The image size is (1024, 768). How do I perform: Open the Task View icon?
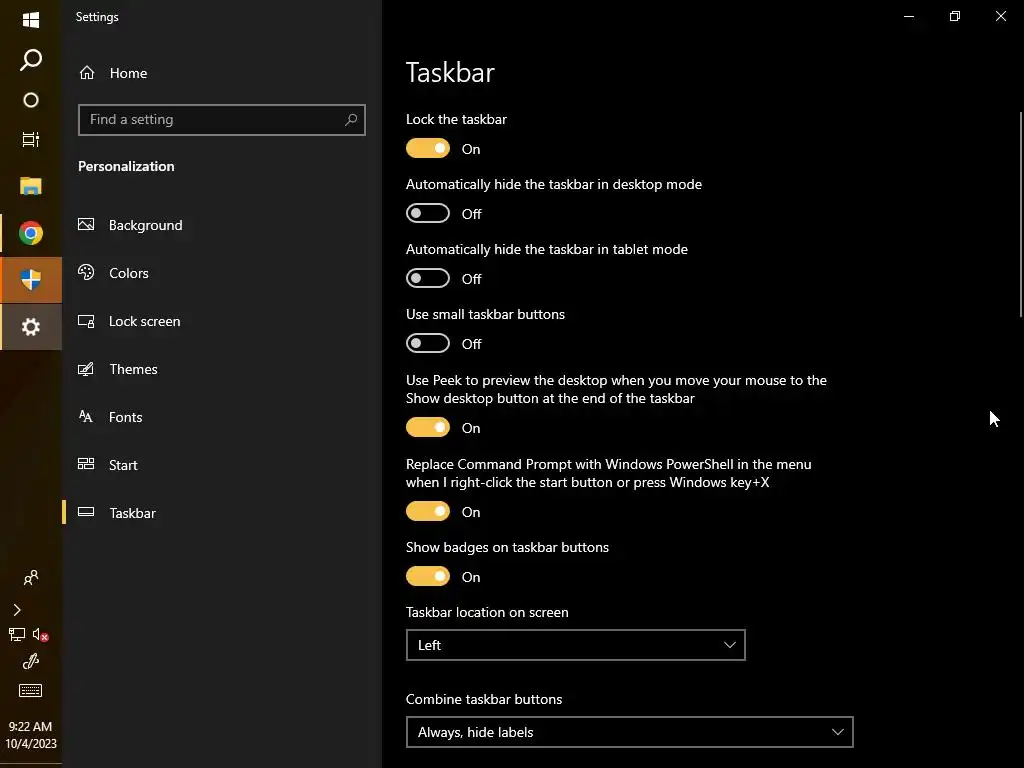coord(31,140)
